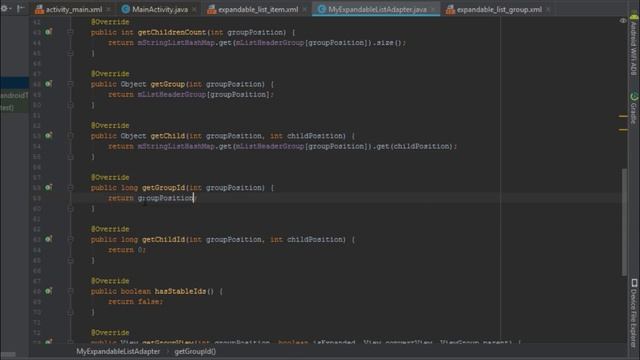Screen dimensions: 640x360
Task: Close the MyExpandableListAdapter.java tab
Action: 433,9
